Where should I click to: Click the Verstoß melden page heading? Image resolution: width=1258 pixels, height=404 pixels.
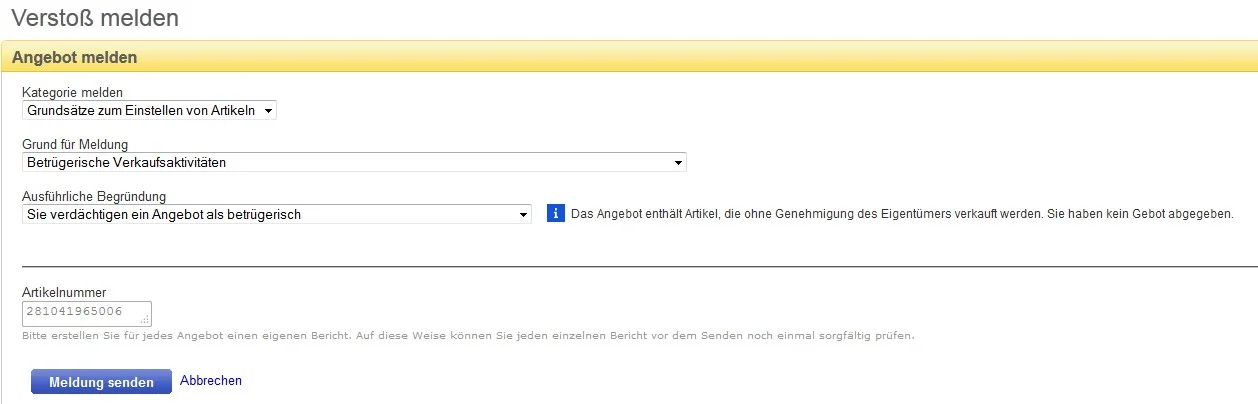(x=96, y=17)
